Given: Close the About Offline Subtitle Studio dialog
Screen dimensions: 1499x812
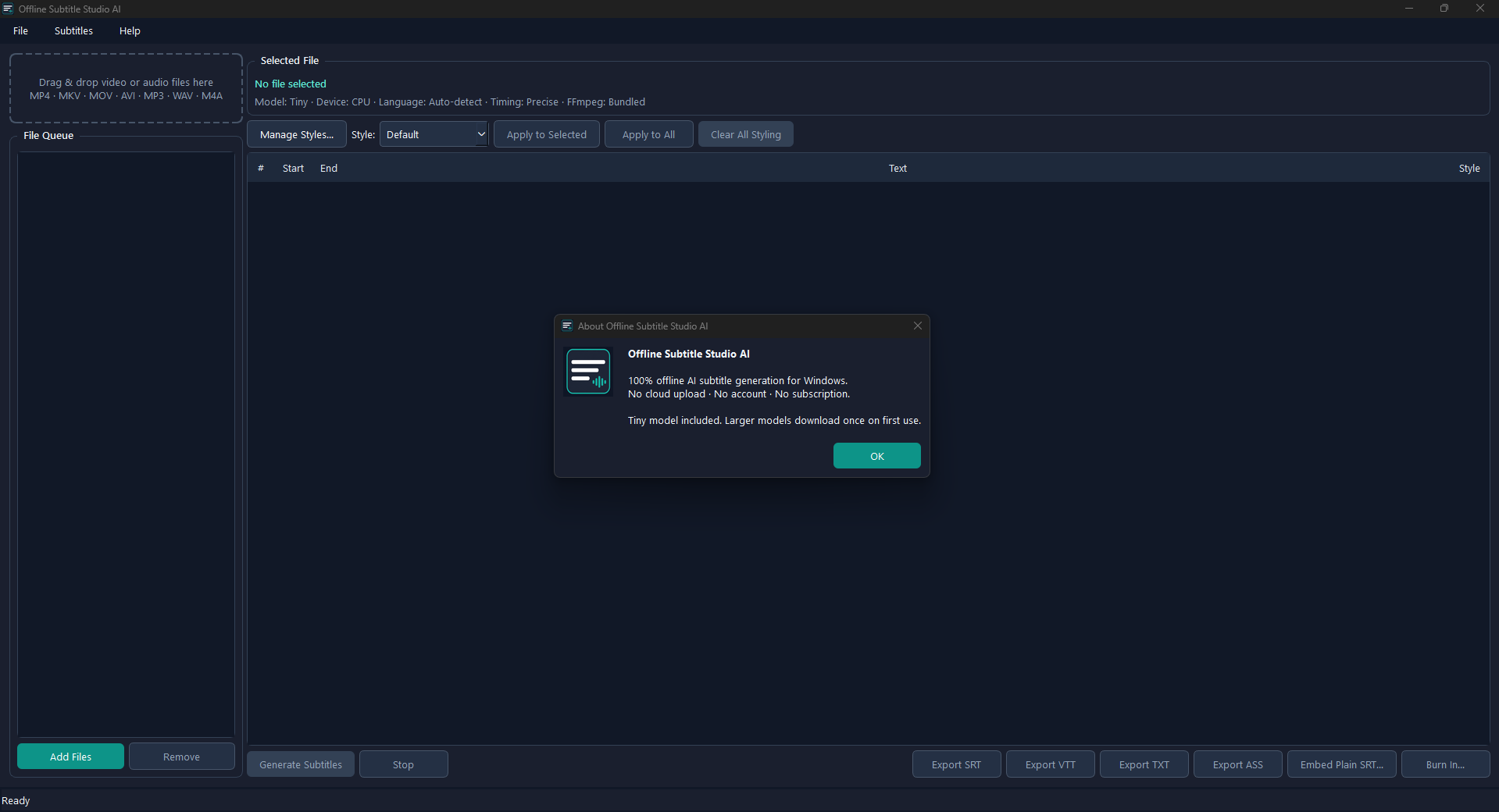Looking at the screenshot, I should point(918,326).
